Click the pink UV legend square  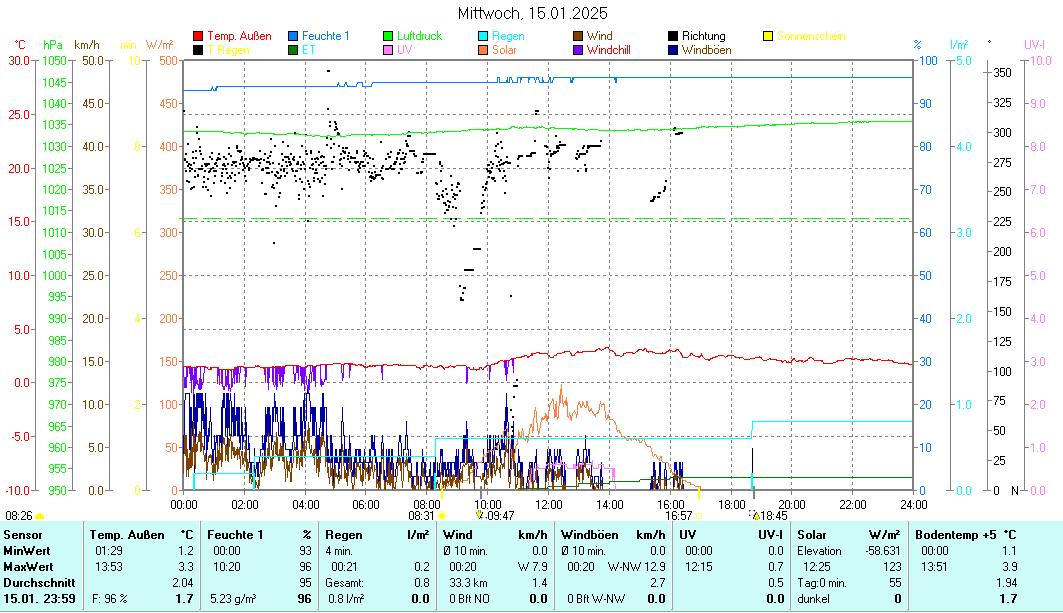(x=389, y=50)
